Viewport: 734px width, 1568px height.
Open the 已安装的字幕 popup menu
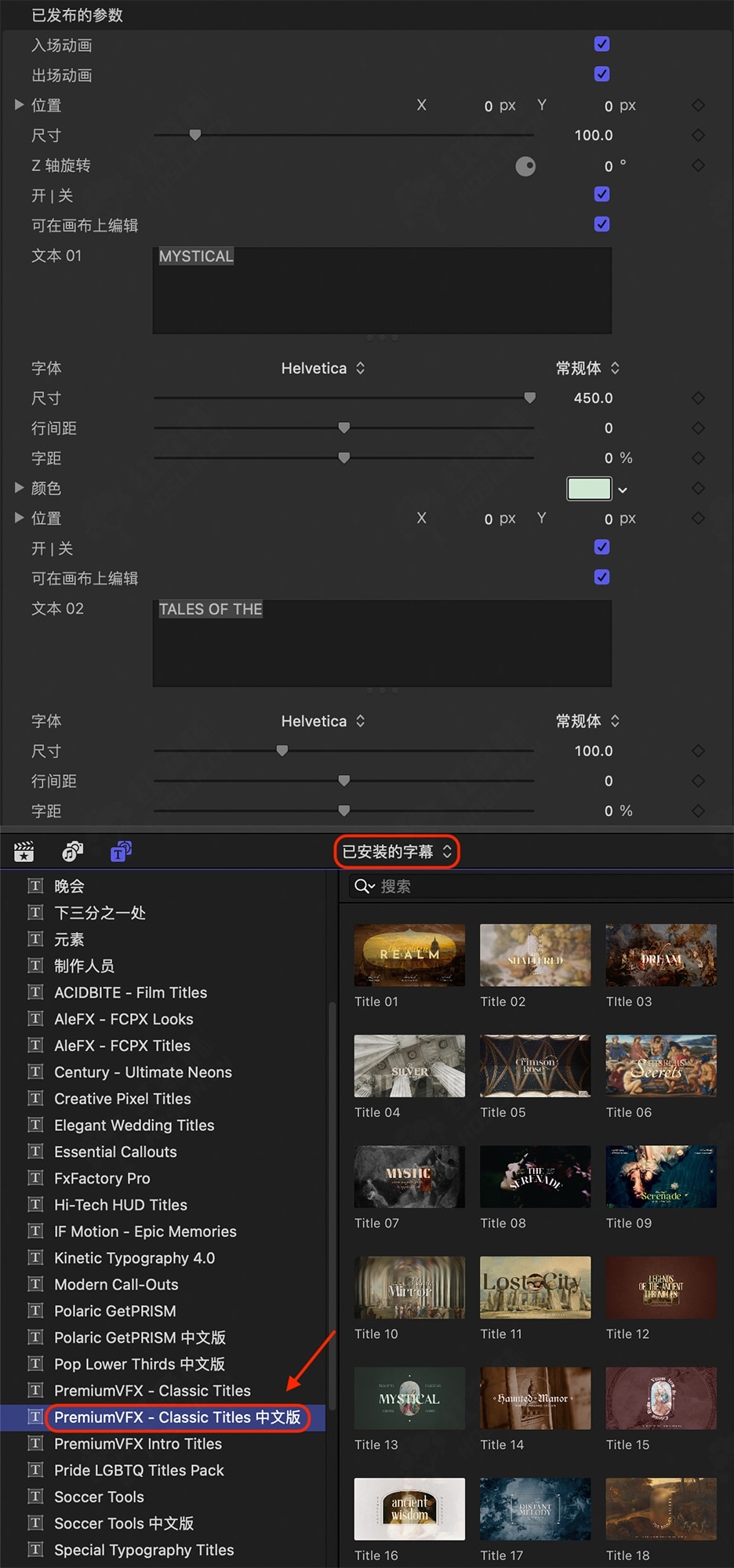pyautogui.click(x=397, y=852)
